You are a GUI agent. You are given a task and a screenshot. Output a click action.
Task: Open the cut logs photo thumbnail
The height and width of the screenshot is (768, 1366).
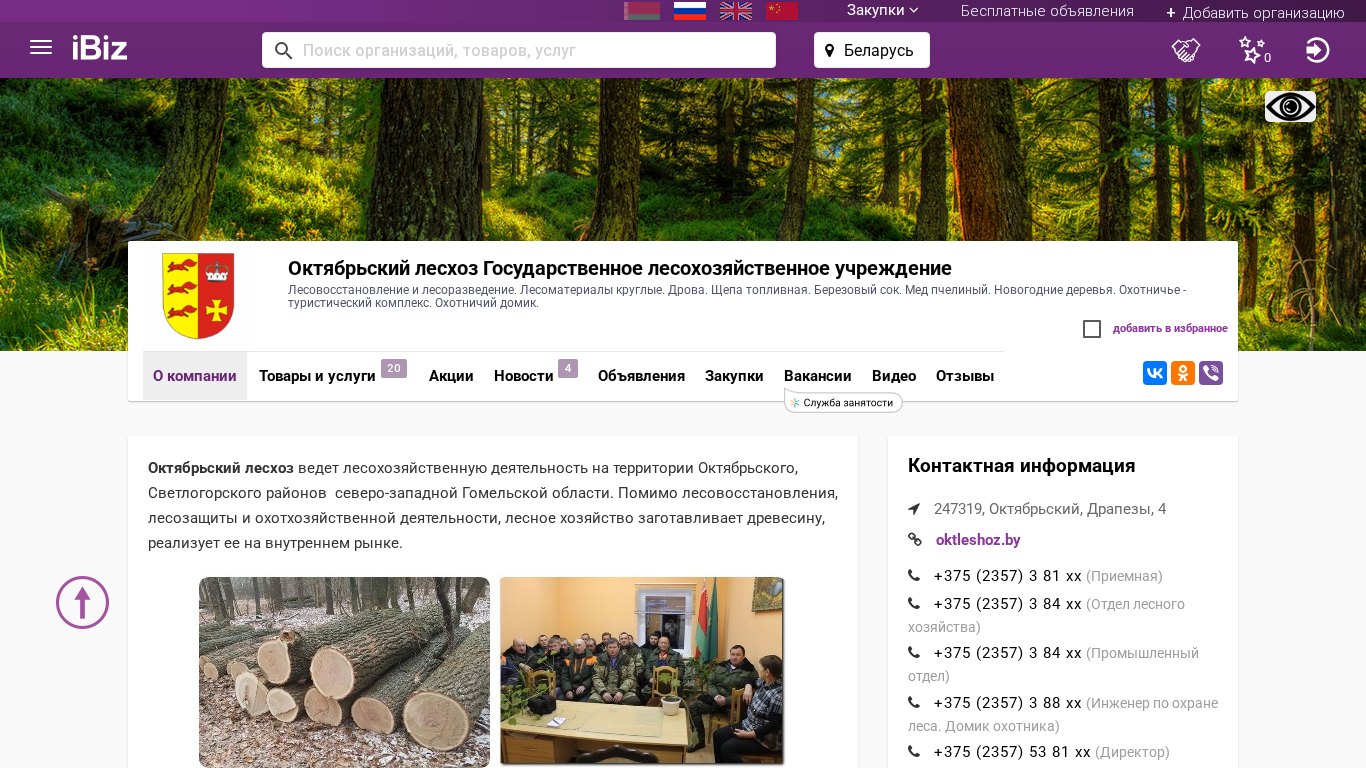pos(344,672)
